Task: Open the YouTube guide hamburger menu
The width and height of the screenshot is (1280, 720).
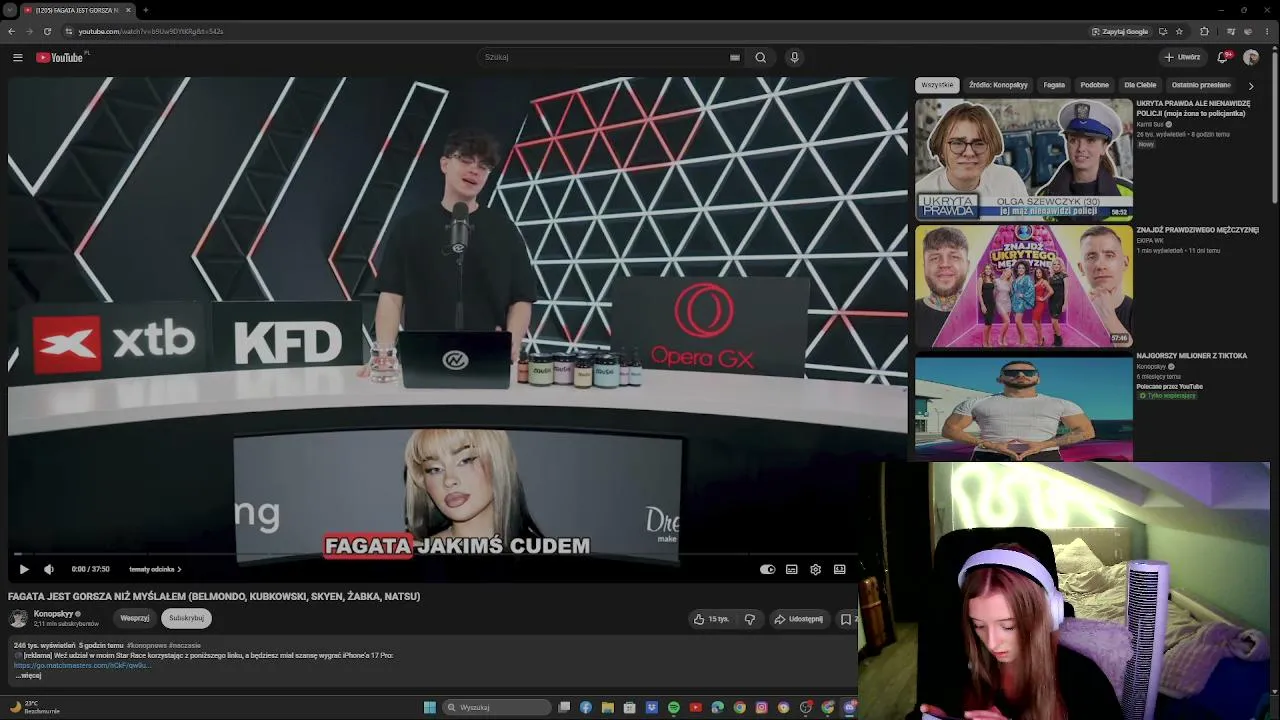Action: click(17, 58)
